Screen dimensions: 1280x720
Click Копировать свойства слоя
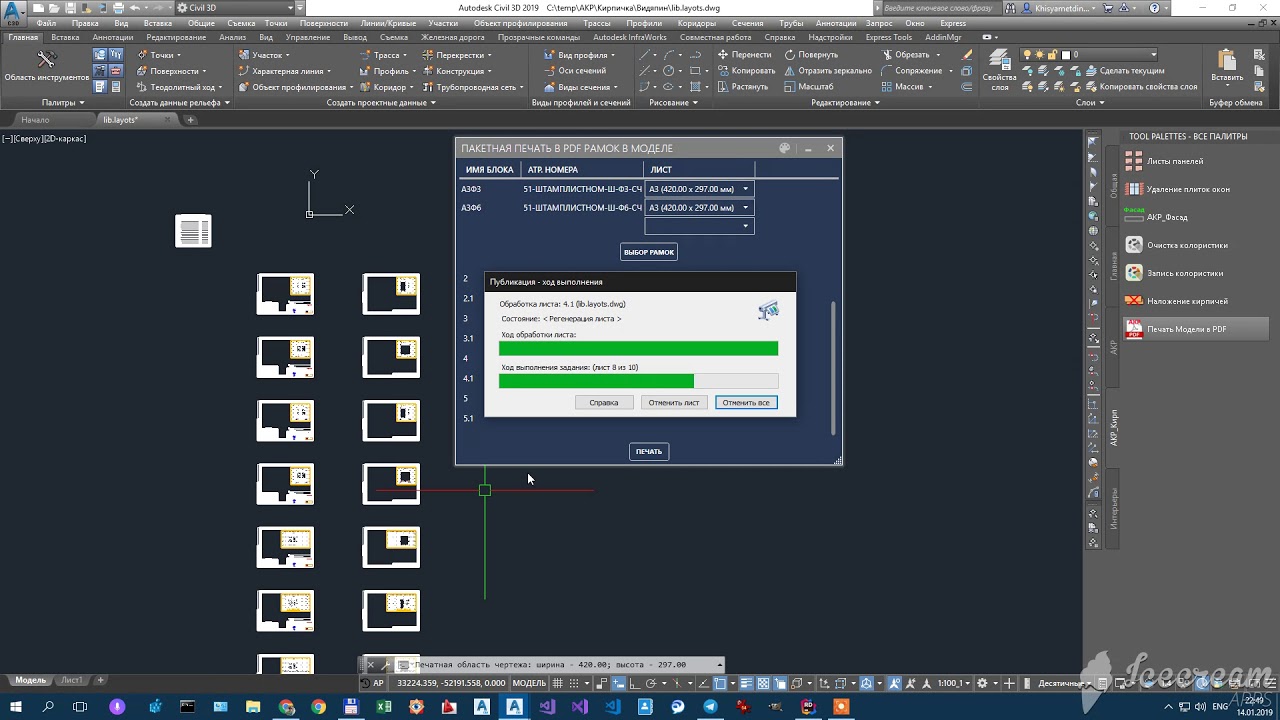click(x=1140, y=87)
